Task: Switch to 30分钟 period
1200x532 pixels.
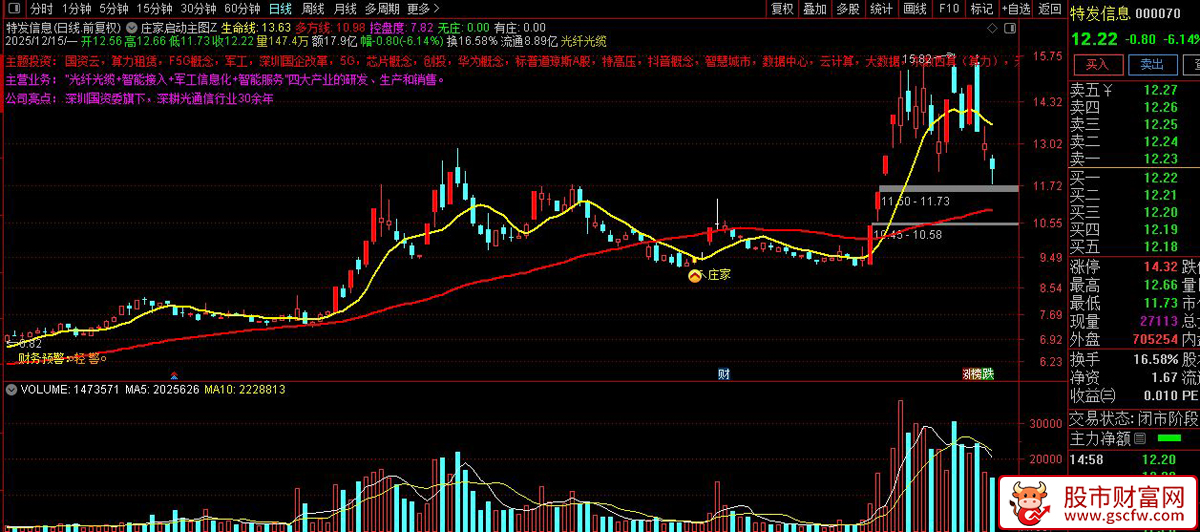Action: coord(199,9)
